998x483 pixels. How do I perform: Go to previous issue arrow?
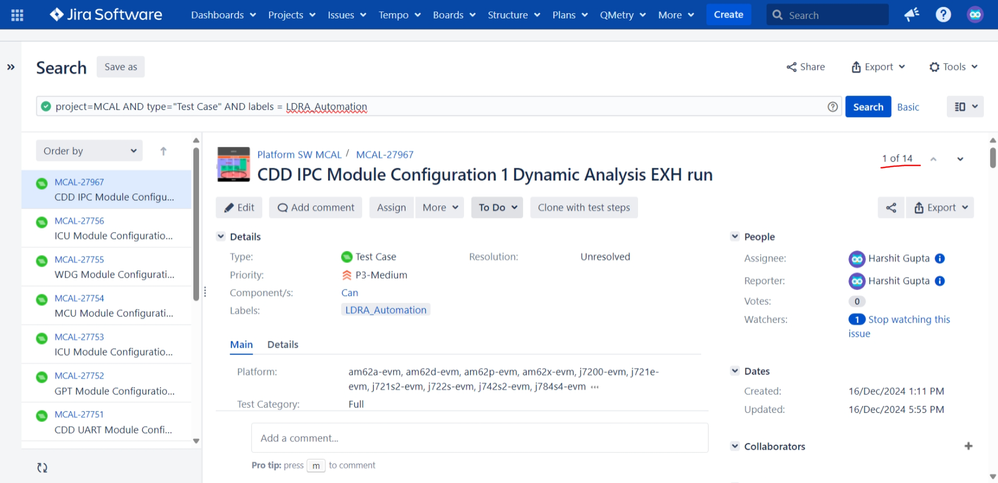tap(933, 159)
